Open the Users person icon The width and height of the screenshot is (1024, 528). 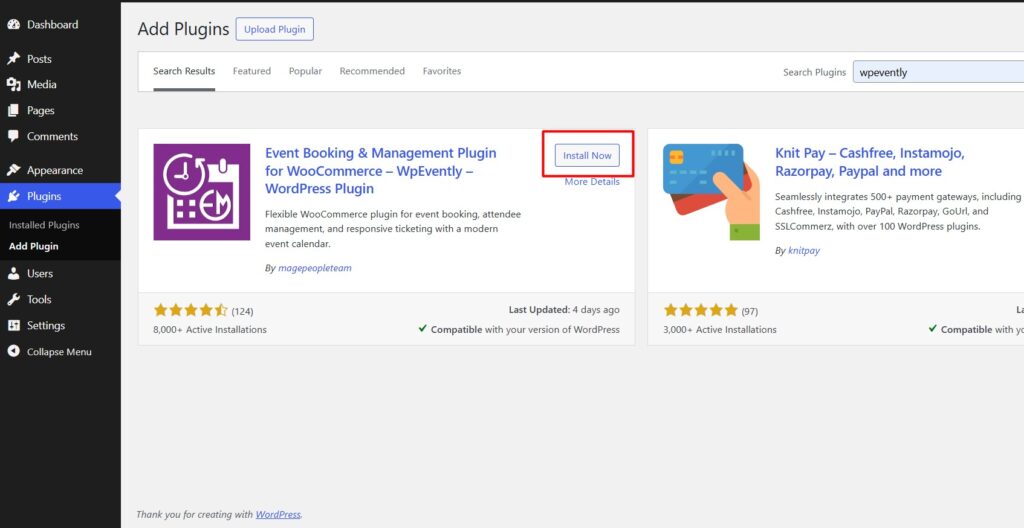click(13, 274)
